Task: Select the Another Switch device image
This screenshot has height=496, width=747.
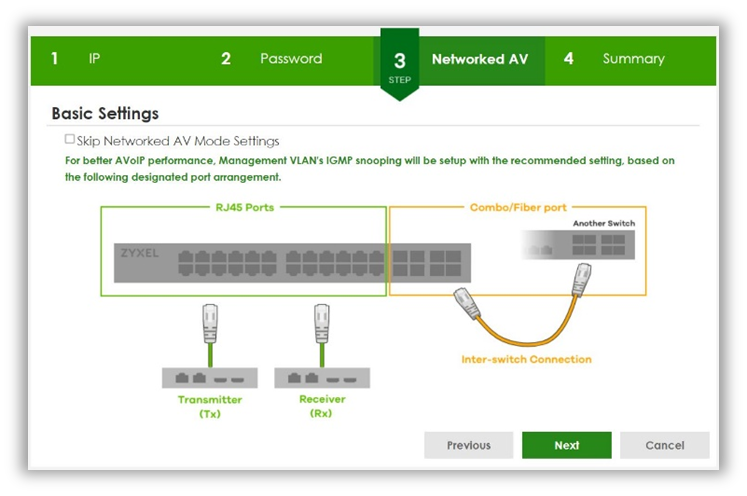Action: (x=577, y=245)
